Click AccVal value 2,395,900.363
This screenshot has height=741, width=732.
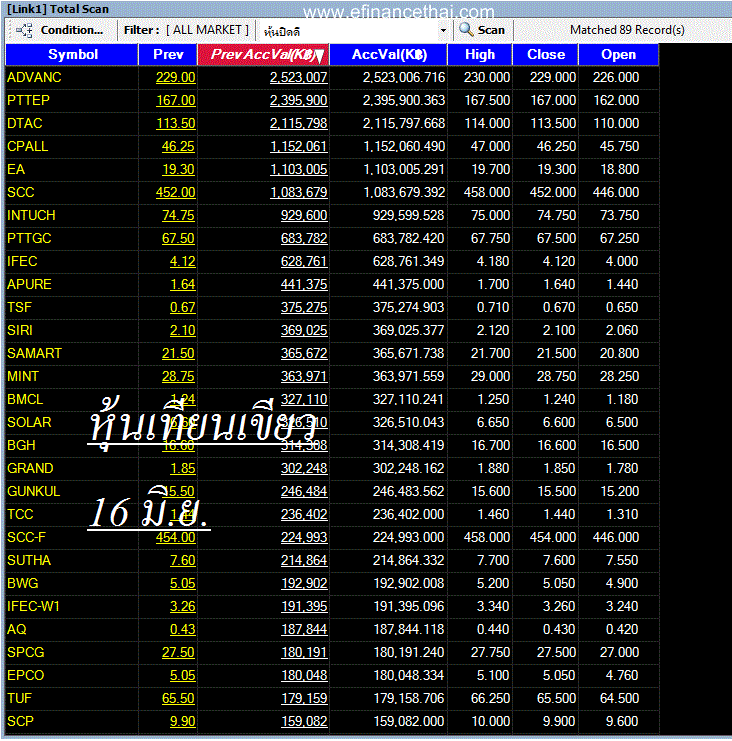404,101
